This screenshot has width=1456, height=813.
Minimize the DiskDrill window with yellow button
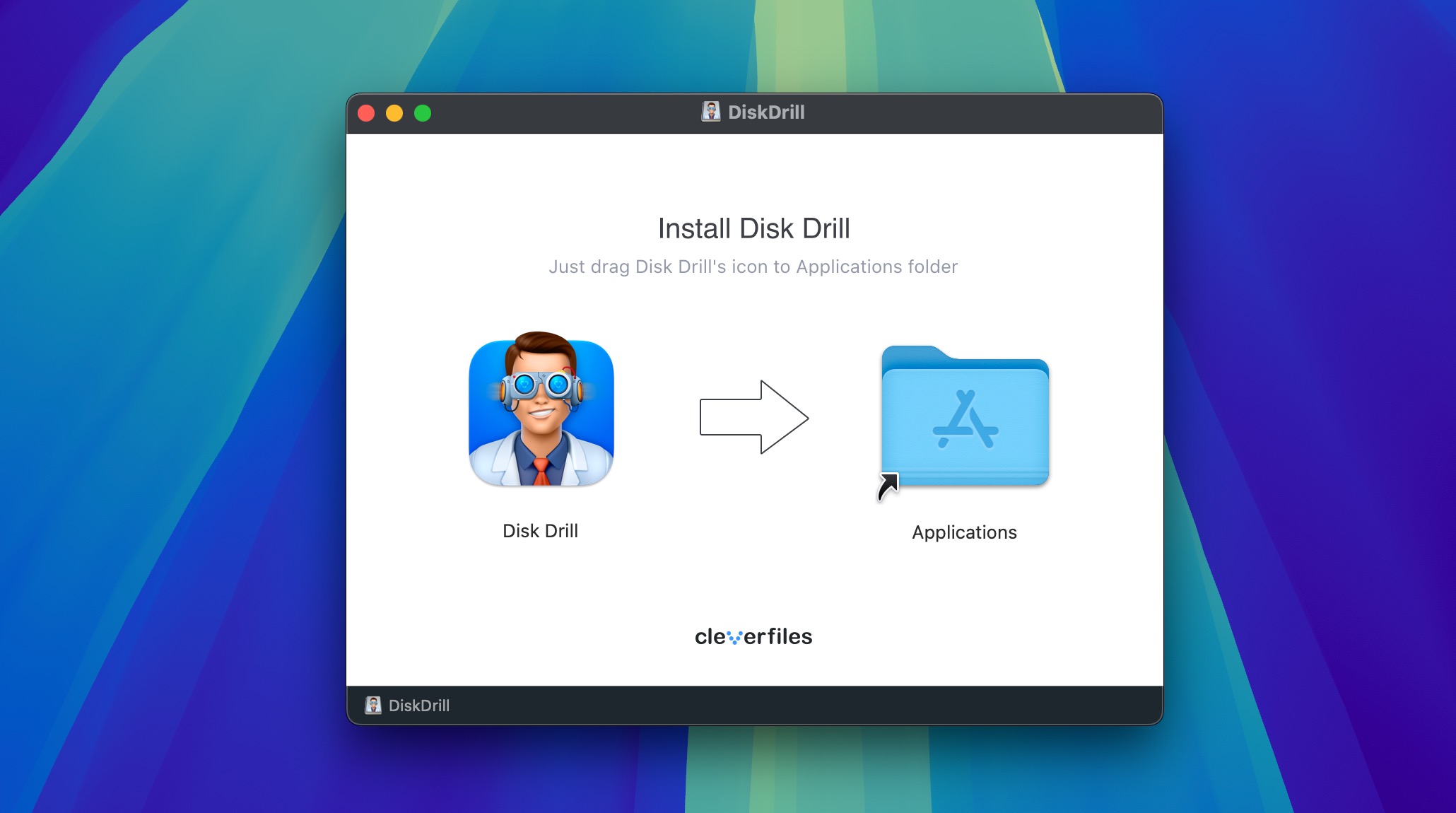tap(394, 113)
